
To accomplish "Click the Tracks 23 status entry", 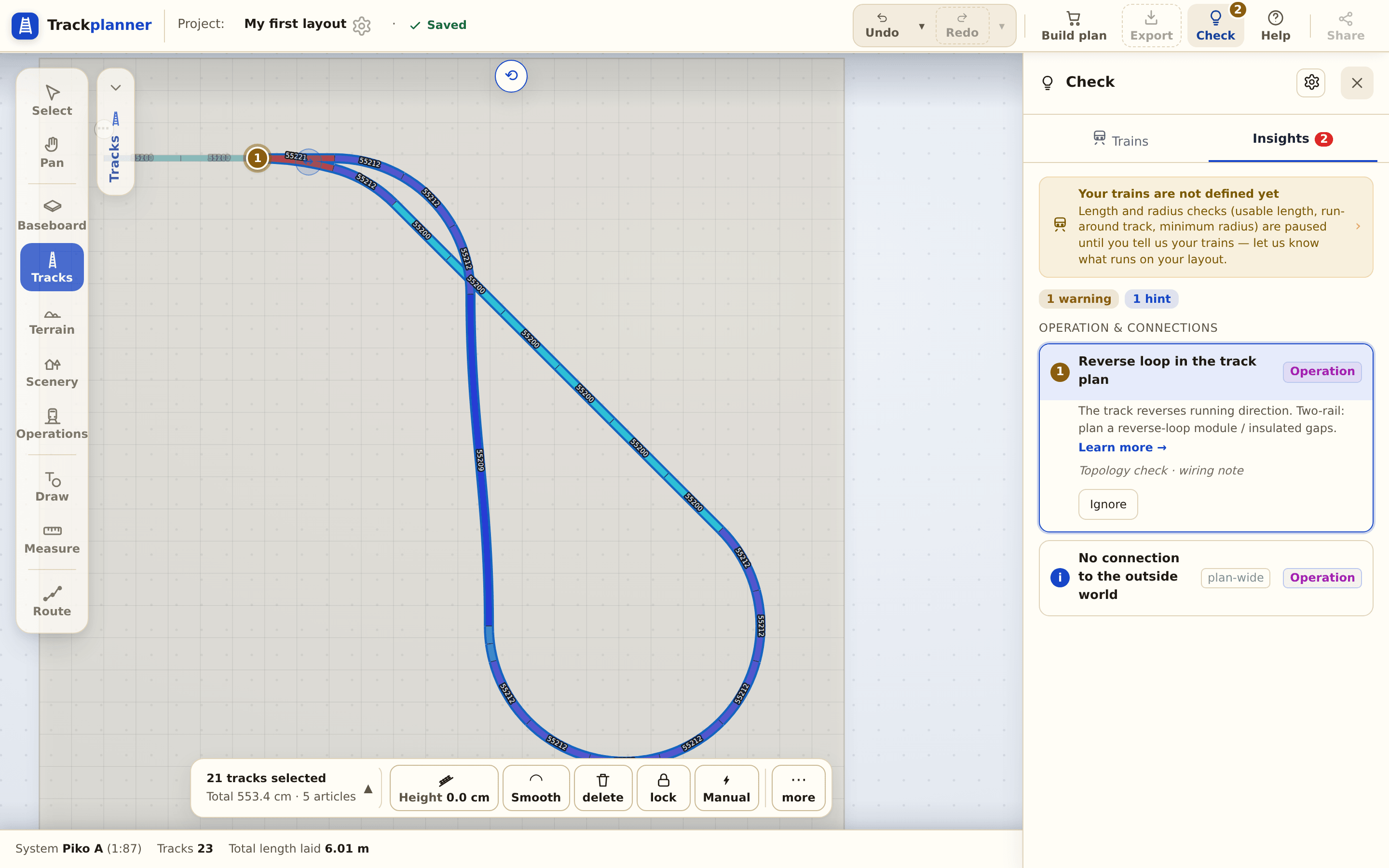I will click(x=185, y=849).
